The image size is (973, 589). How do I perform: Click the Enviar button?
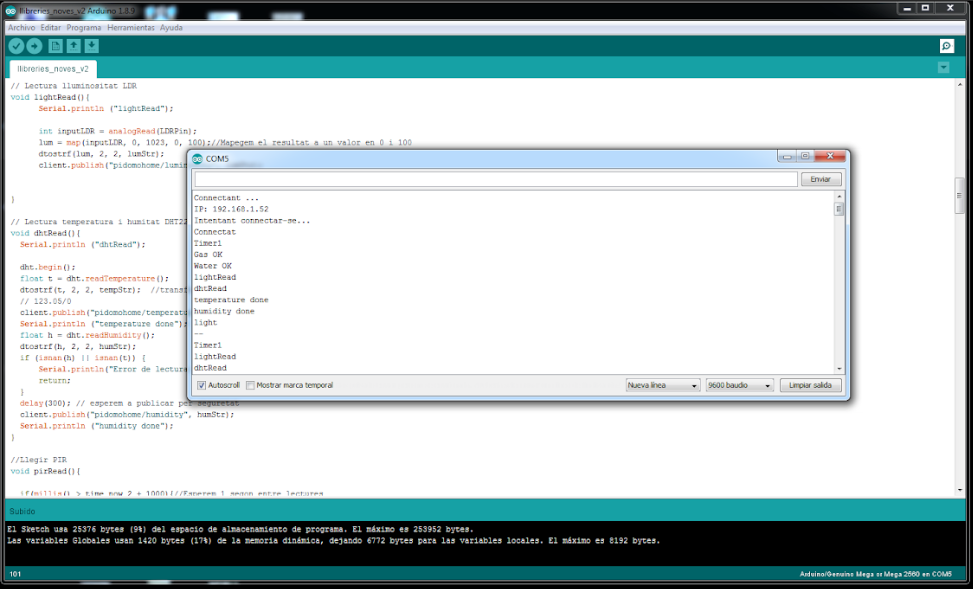(821, 179)
